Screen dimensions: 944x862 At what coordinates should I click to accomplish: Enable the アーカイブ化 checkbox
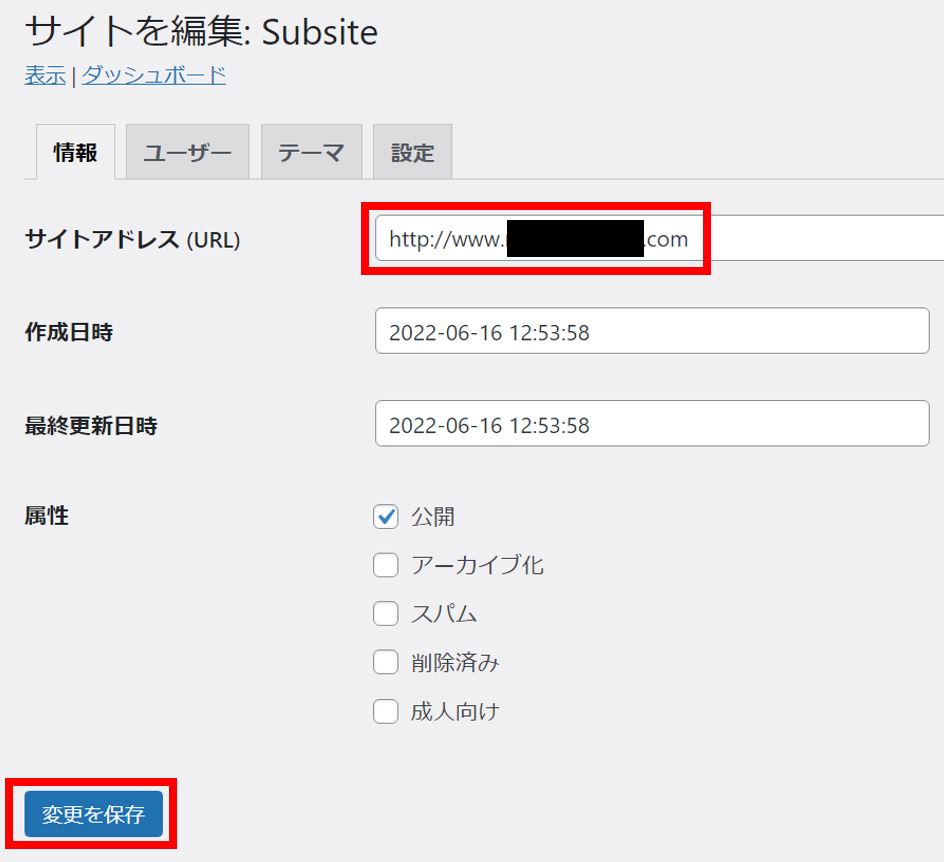pyautogui.click(x=386, y=566)
